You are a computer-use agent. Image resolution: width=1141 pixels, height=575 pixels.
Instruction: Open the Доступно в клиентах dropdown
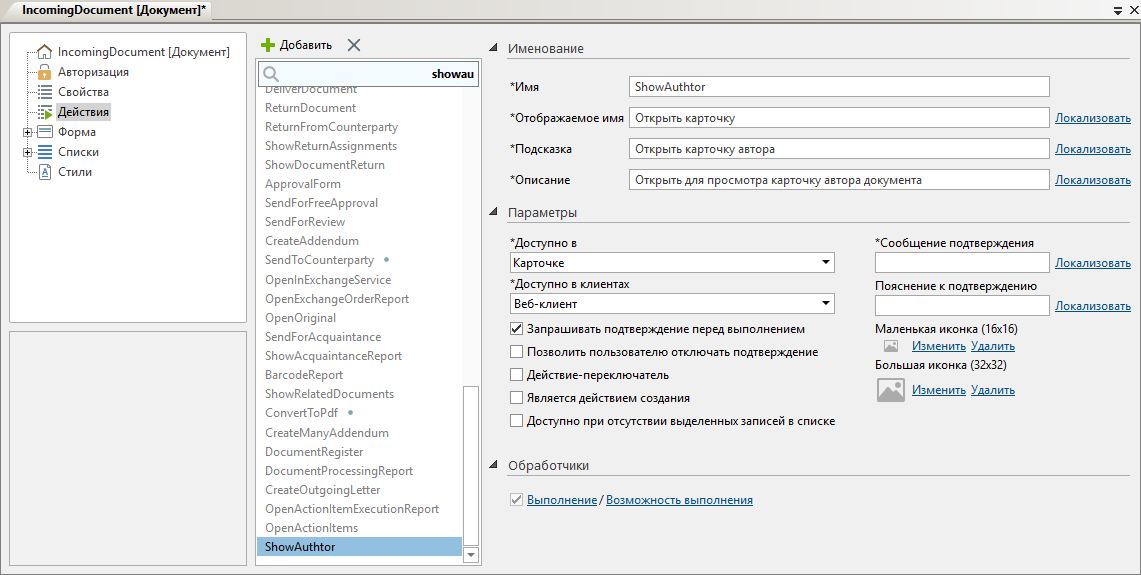(826, 304)
